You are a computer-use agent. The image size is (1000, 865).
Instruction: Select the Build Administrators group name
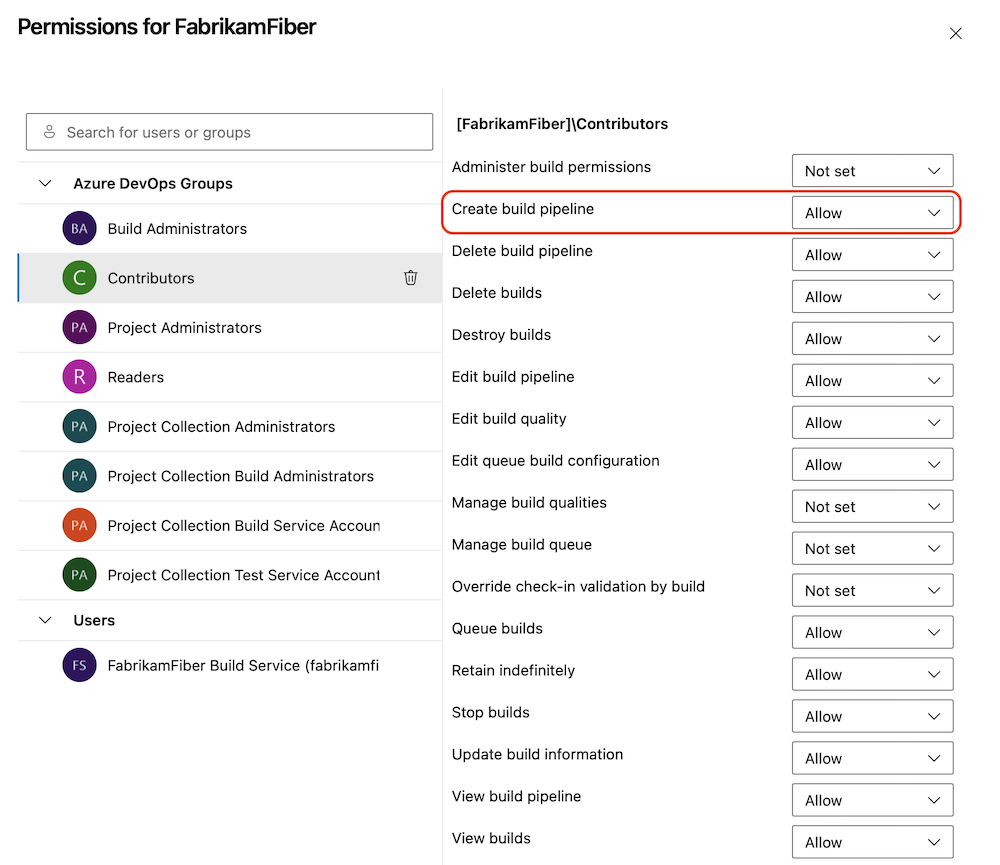[x=177, y=228]
